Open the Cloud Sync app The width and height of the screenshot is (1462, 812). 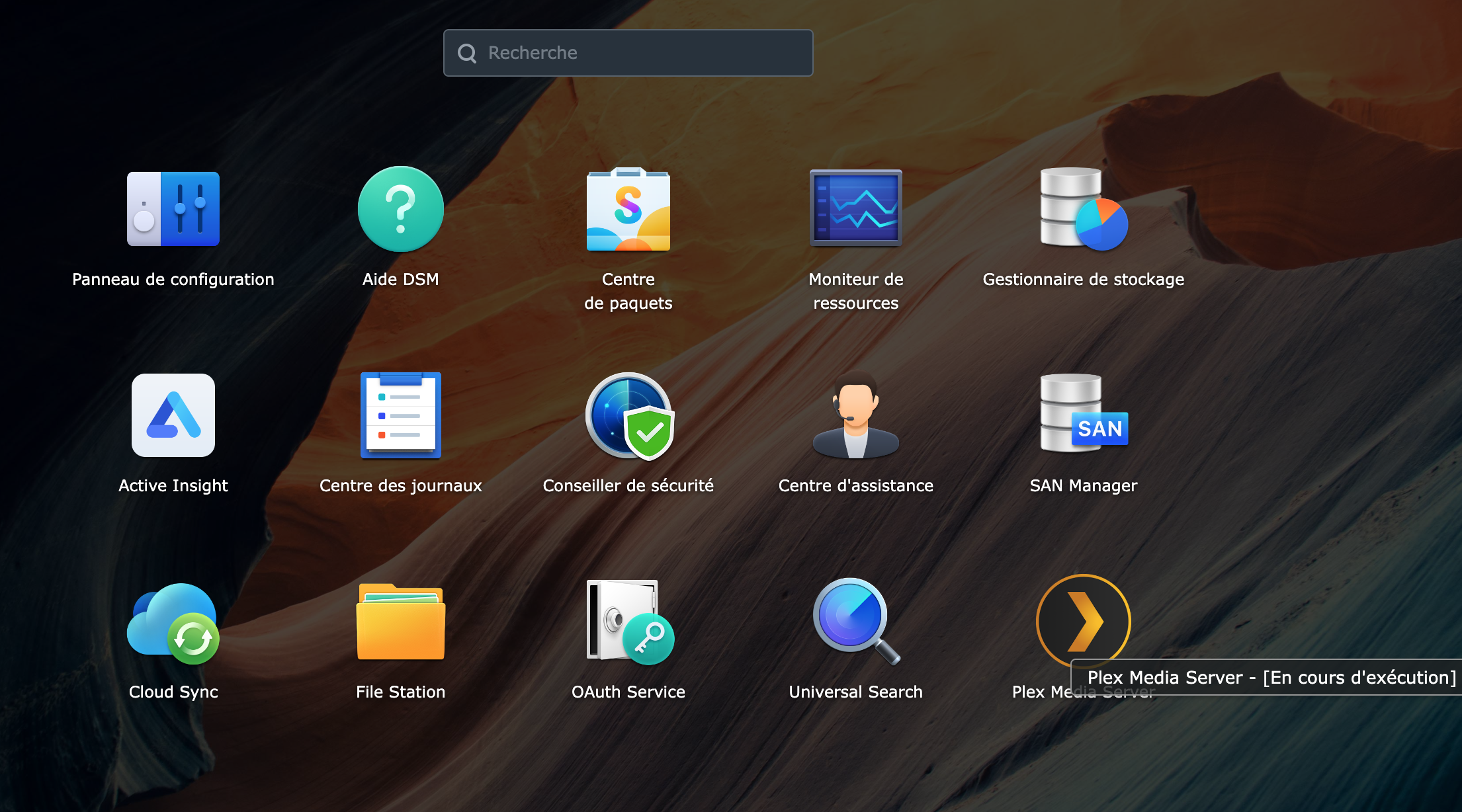173,623
